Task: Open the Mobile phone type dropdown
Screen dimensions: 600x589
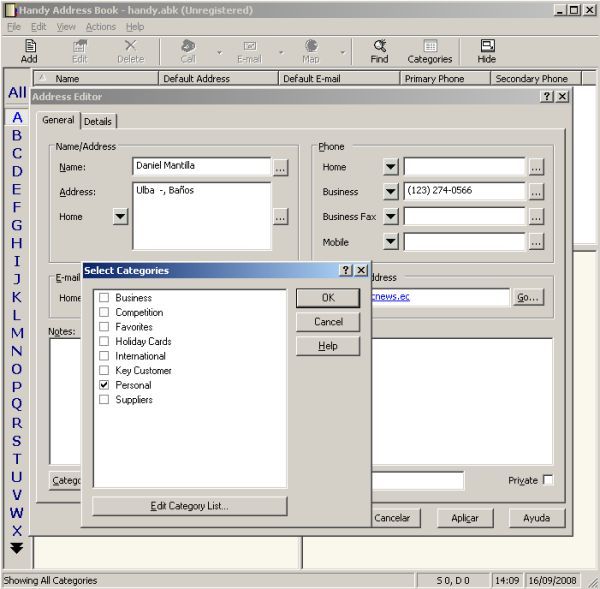Action: point(391,242)
